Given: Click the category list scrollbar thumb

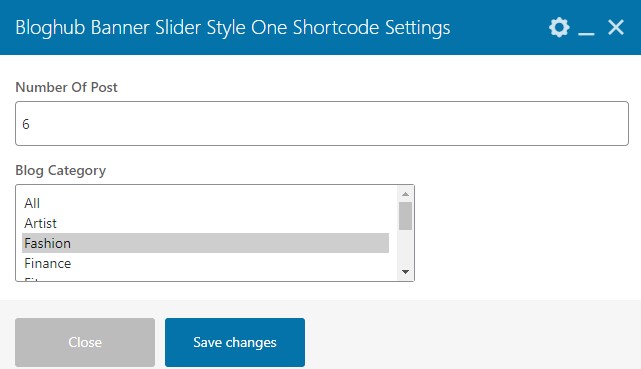Looking at the screenshot, I should pos(406,216).
